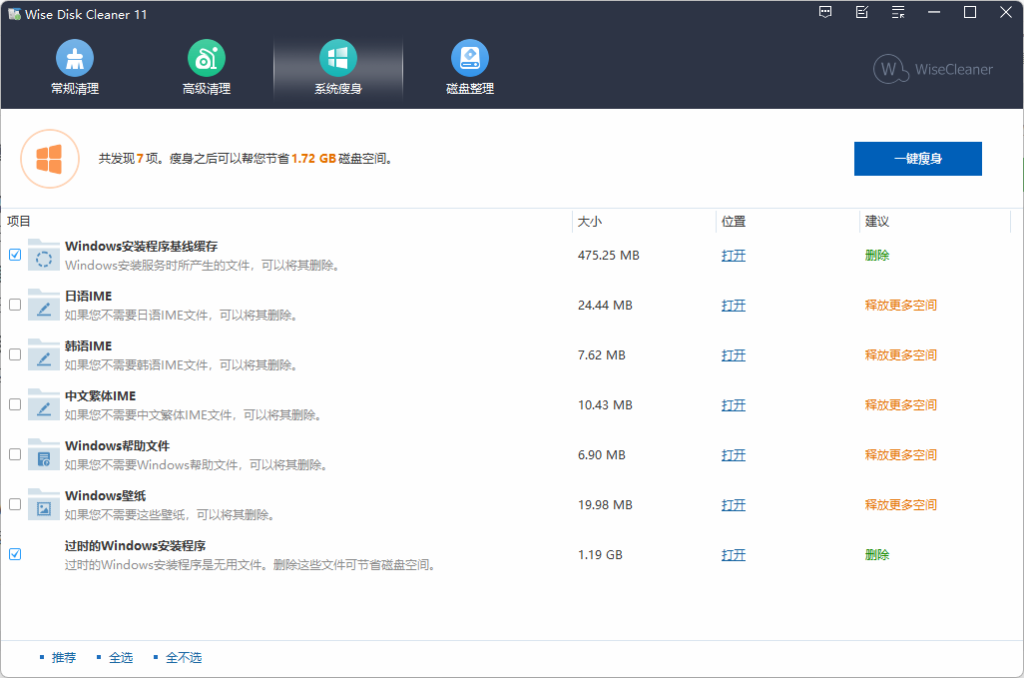
Task: Click the Windows logo icon above the list
Action: 49,158
